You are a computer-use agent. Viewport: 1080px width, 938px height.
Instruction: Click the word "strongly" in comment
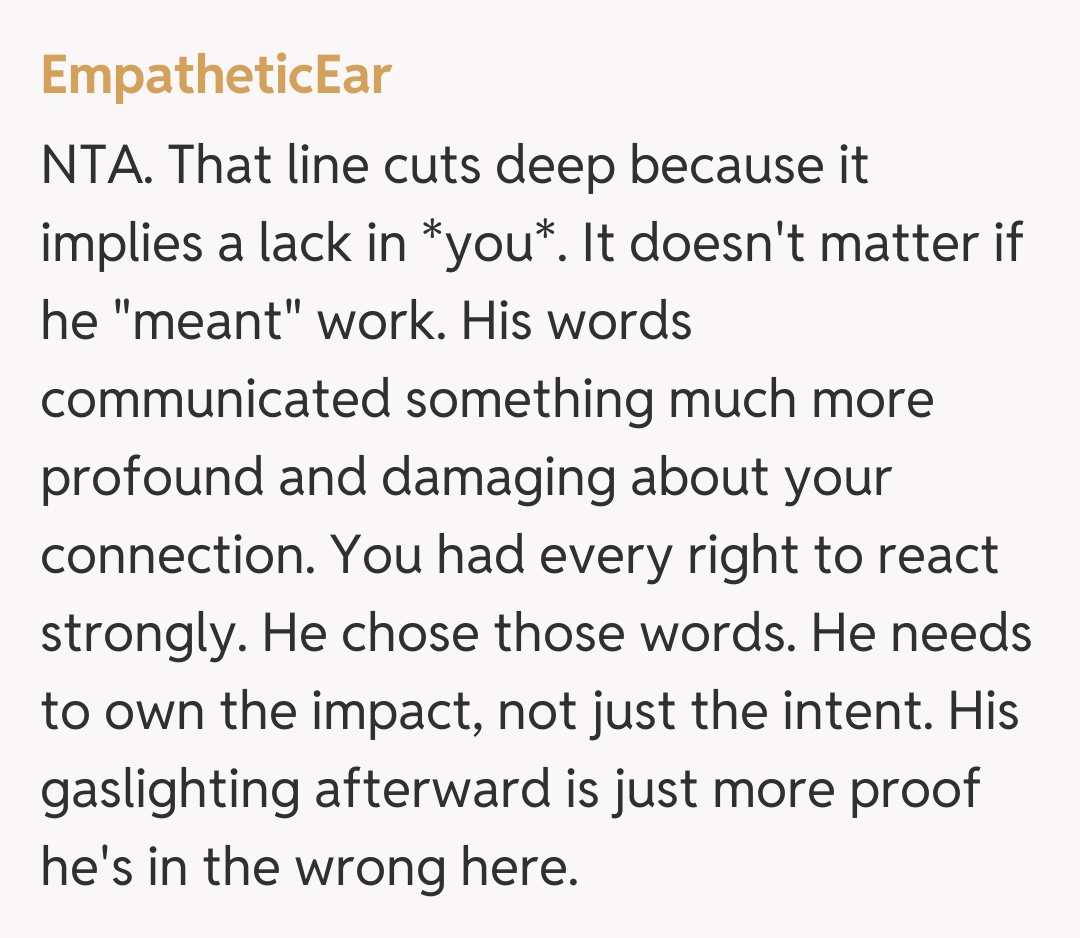click(138, 634)
